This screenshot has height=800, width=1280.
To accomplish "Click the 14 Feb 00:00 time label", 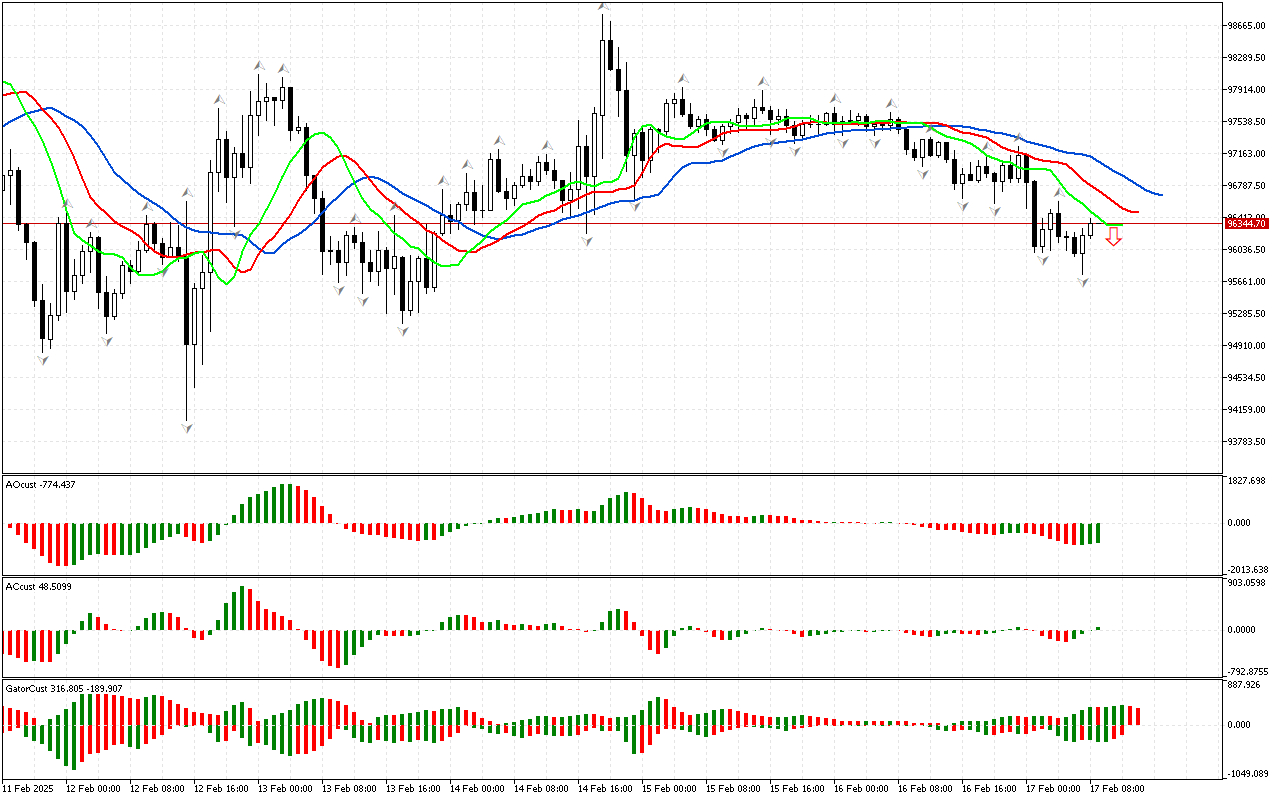I will (477, 789).
